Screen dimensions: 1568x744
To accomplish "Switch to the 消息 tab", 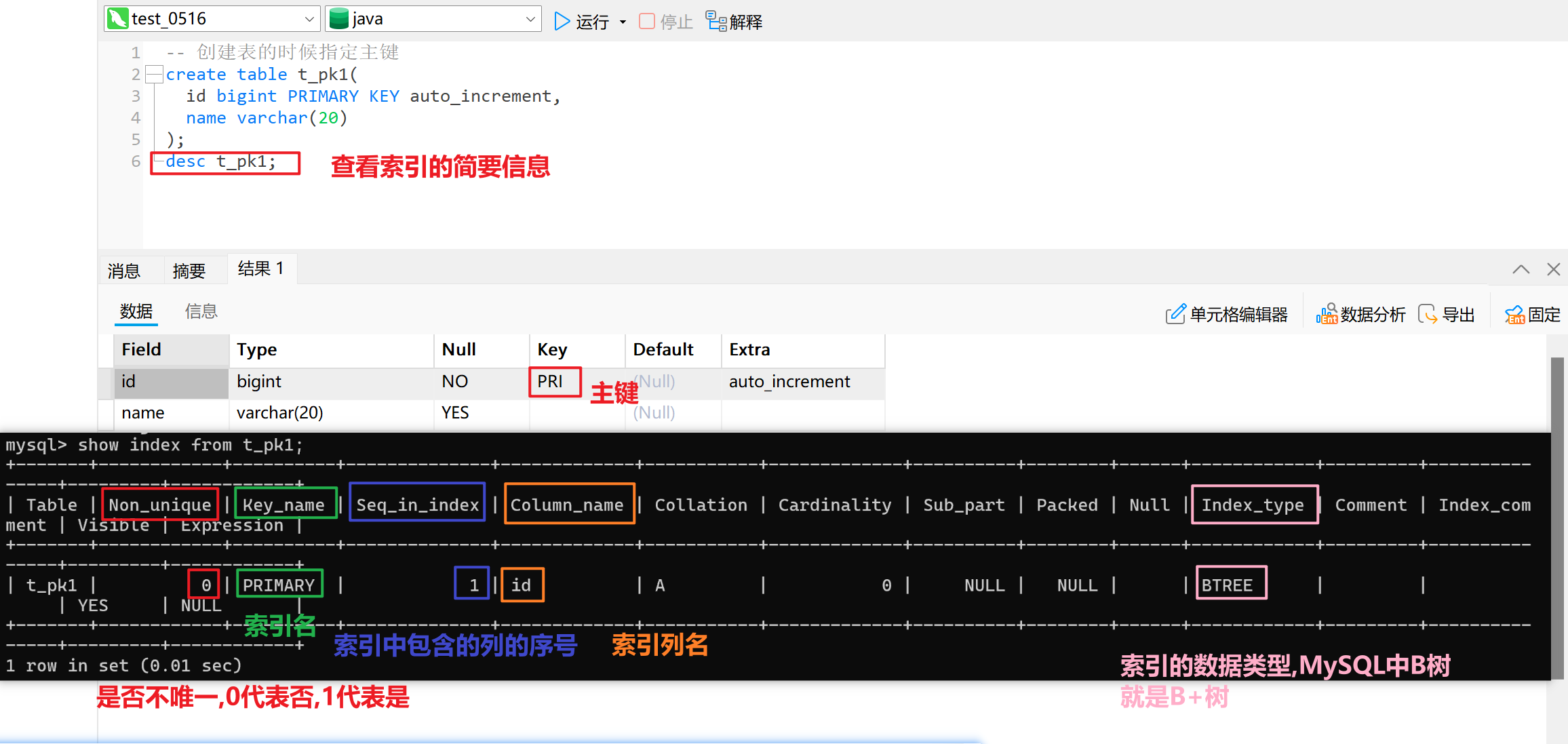I will point(124,271).
